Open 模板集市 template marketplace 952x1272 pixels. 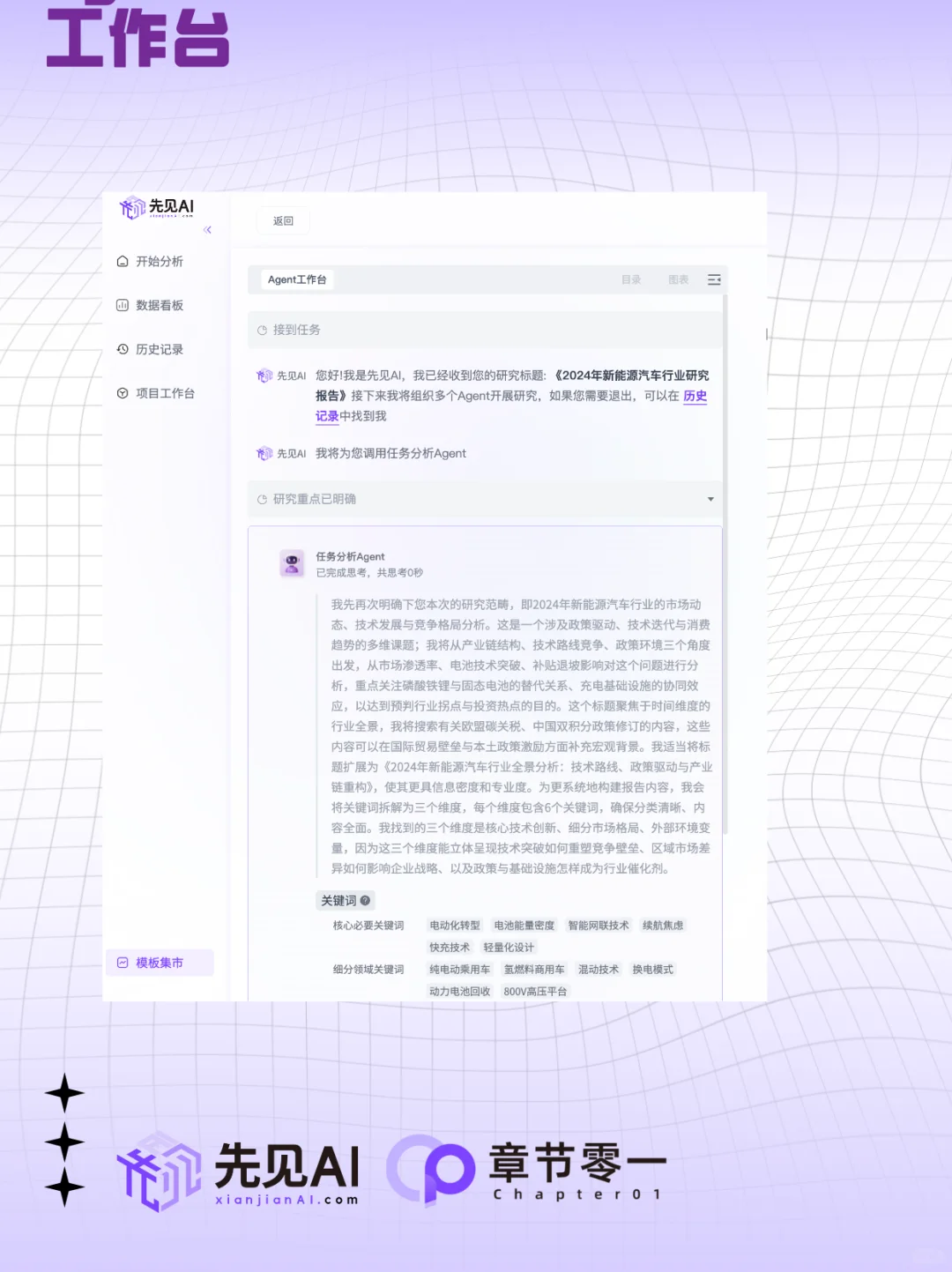coord(159,963)
